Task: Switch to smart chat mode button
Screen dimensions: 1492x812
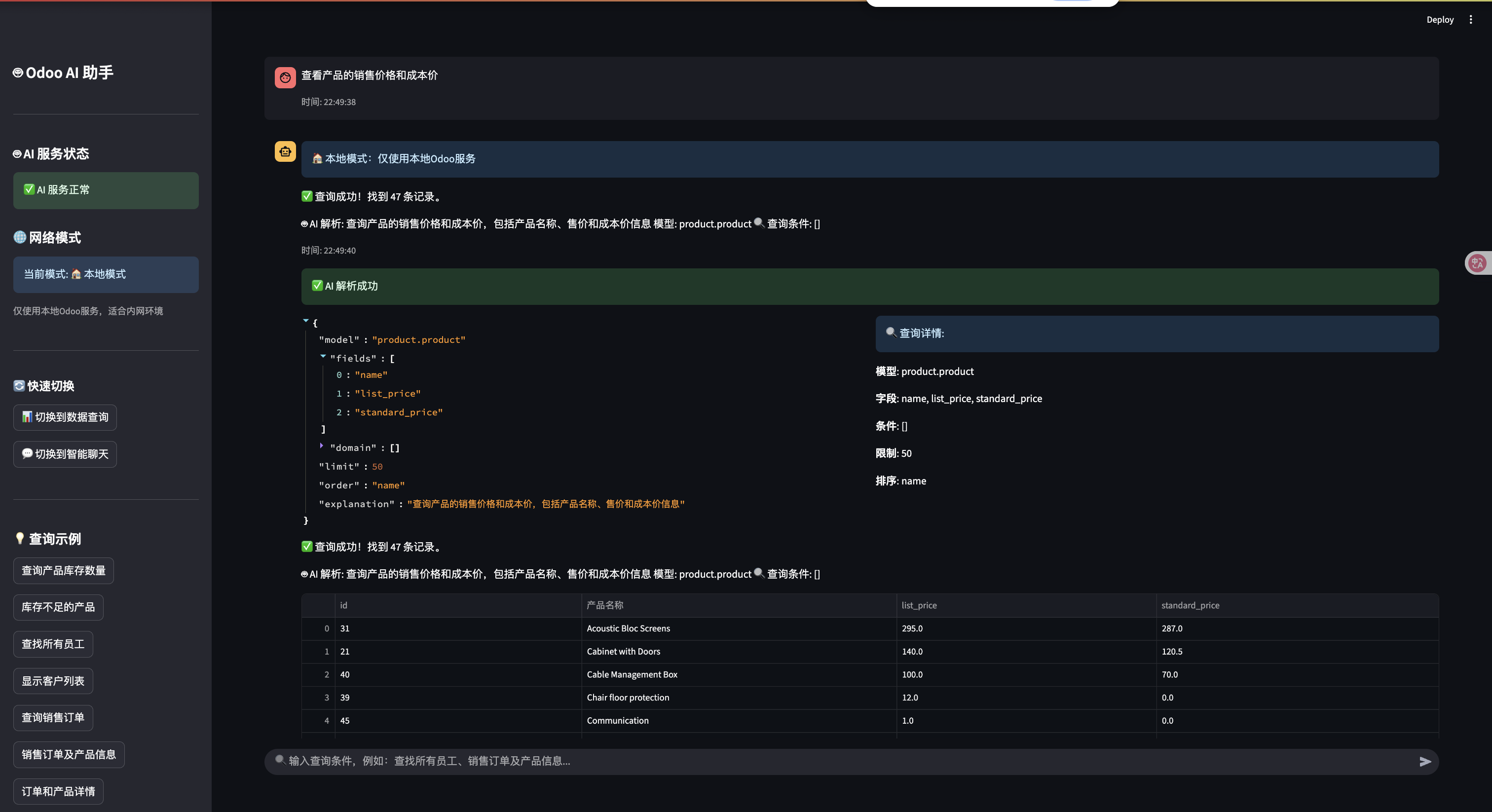Action: pyautogui.click(x=65, y=454)
